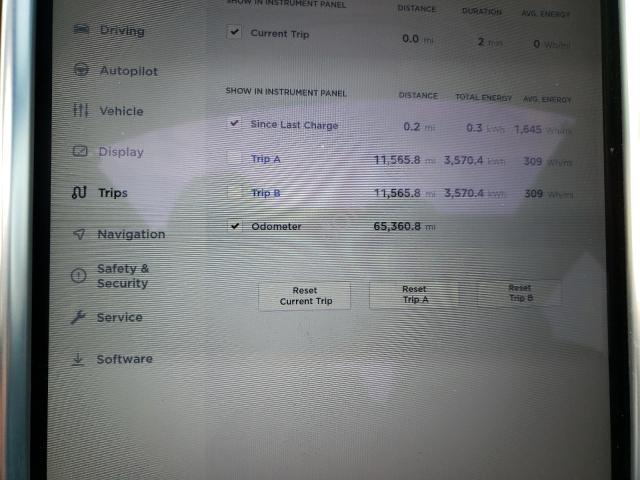Select Since Last Charge 1,645 average energy
Viewport: 640px width, 480px height.
(527, 130)
